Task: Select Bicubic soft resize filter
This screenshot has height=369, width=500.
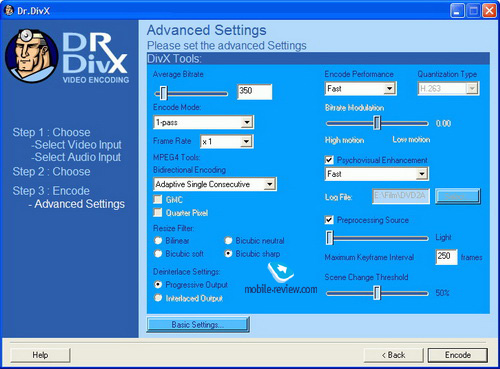Action: tap(158, 254)
